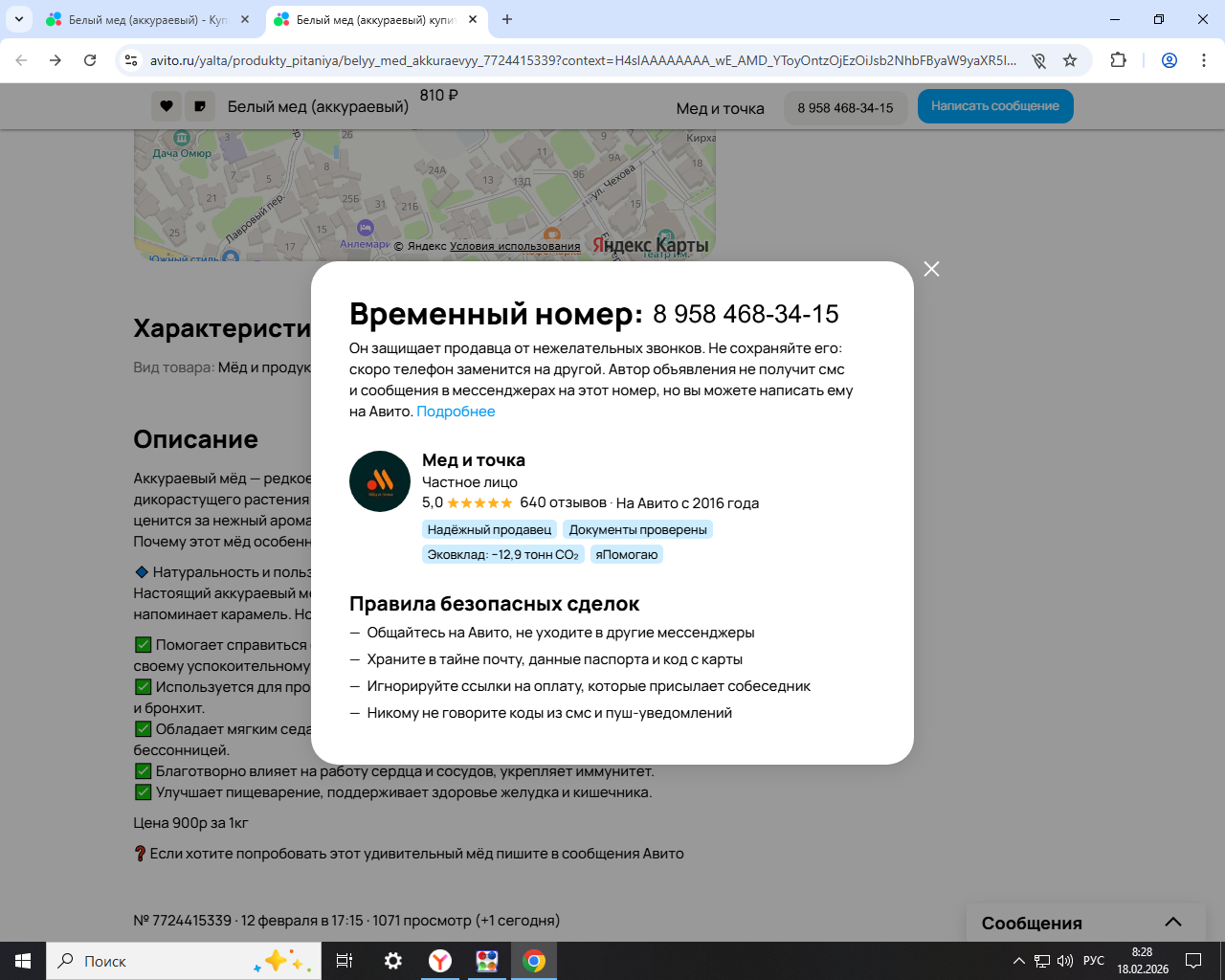The width and height of the screenshot is (1225, 980).
Task: Close the first browser tab
Action: click(x=245, y=19)
